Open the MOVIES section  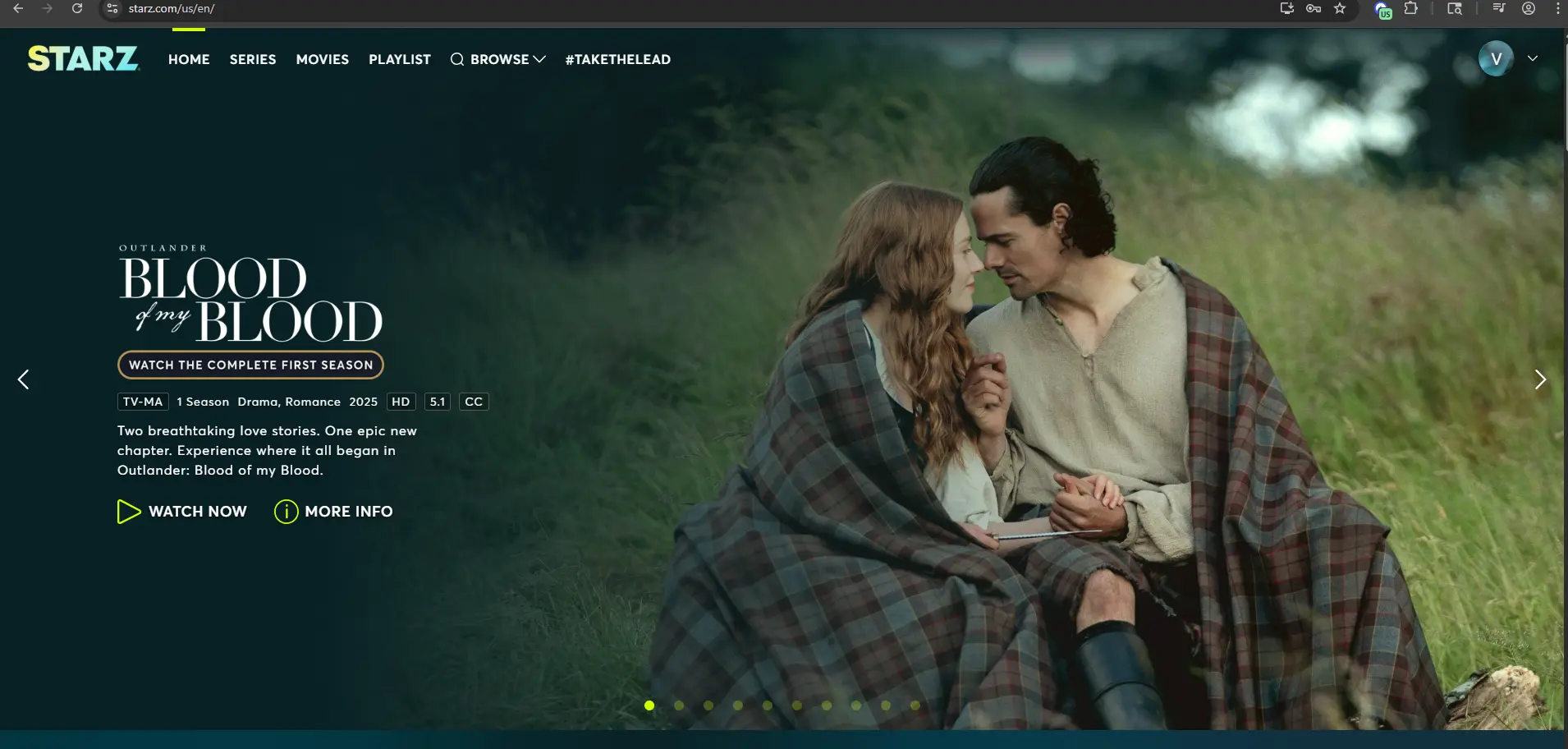[x=323, y=59]
